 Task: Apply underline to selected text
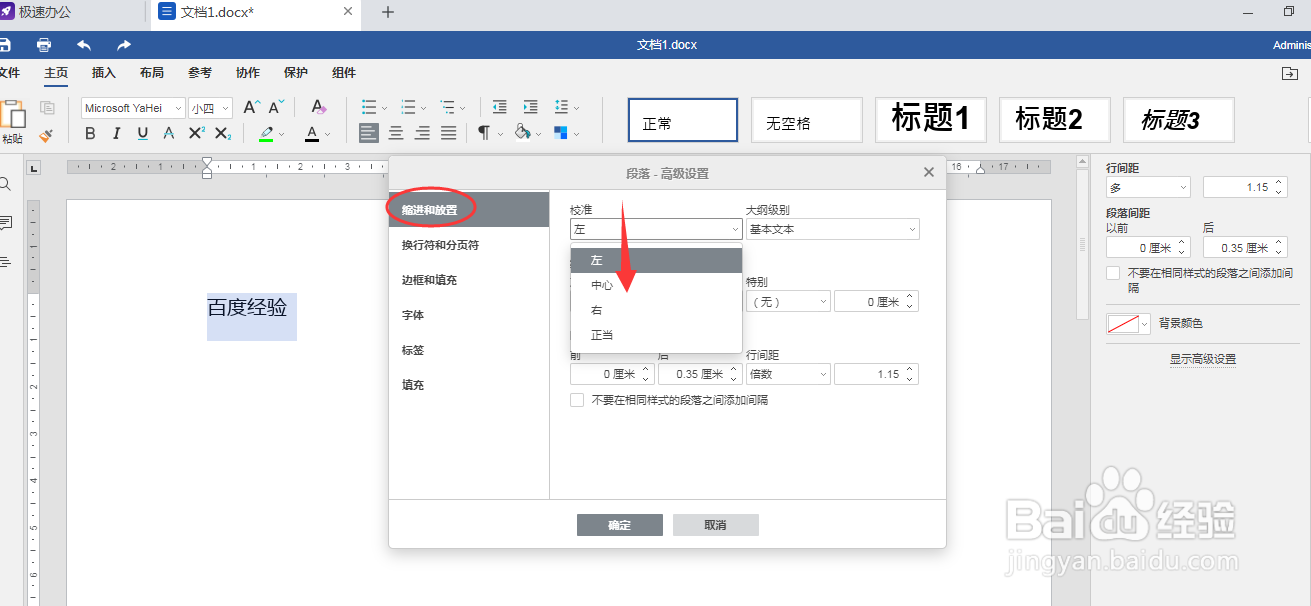142,132
